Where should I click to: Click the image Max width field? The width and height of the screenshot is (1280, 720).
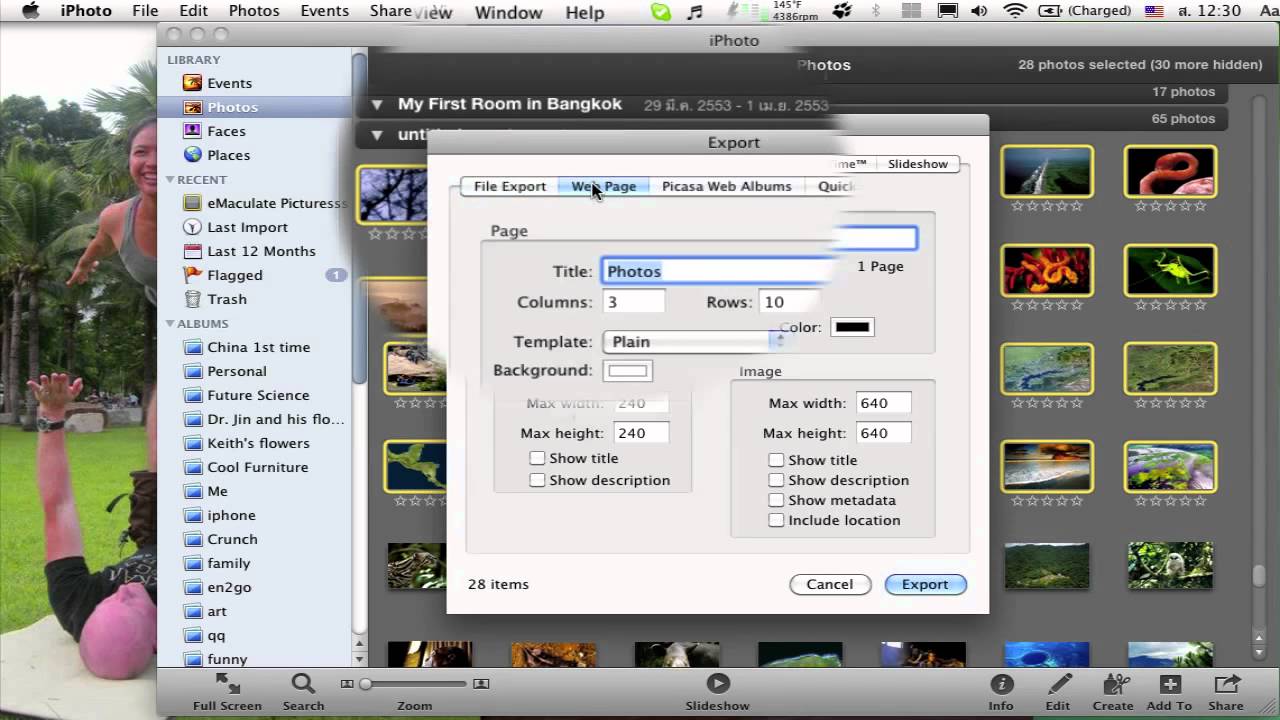[884, 403]
